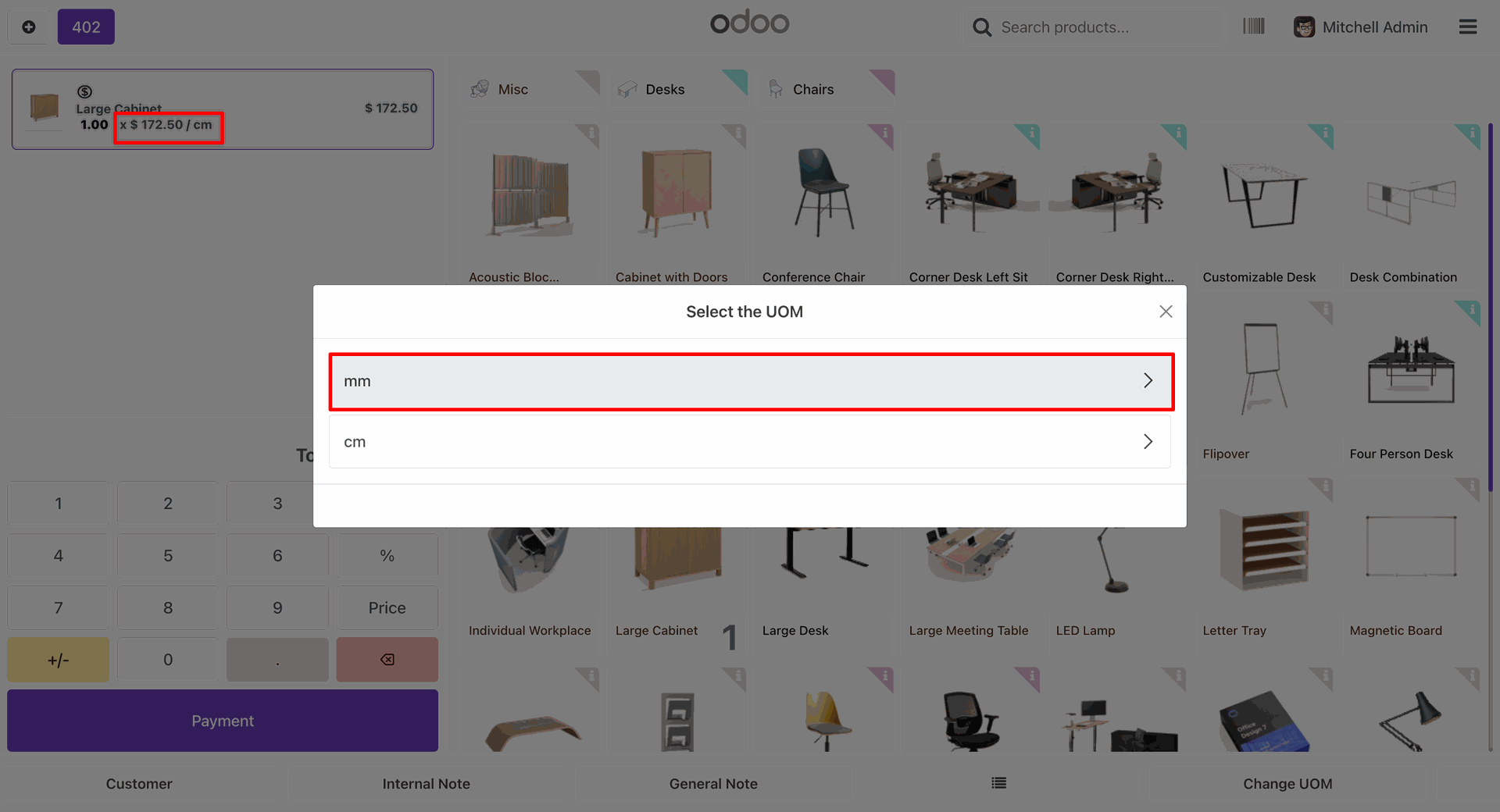
Task: Click the new order plus icon
Action: click(x=29, y=27)
